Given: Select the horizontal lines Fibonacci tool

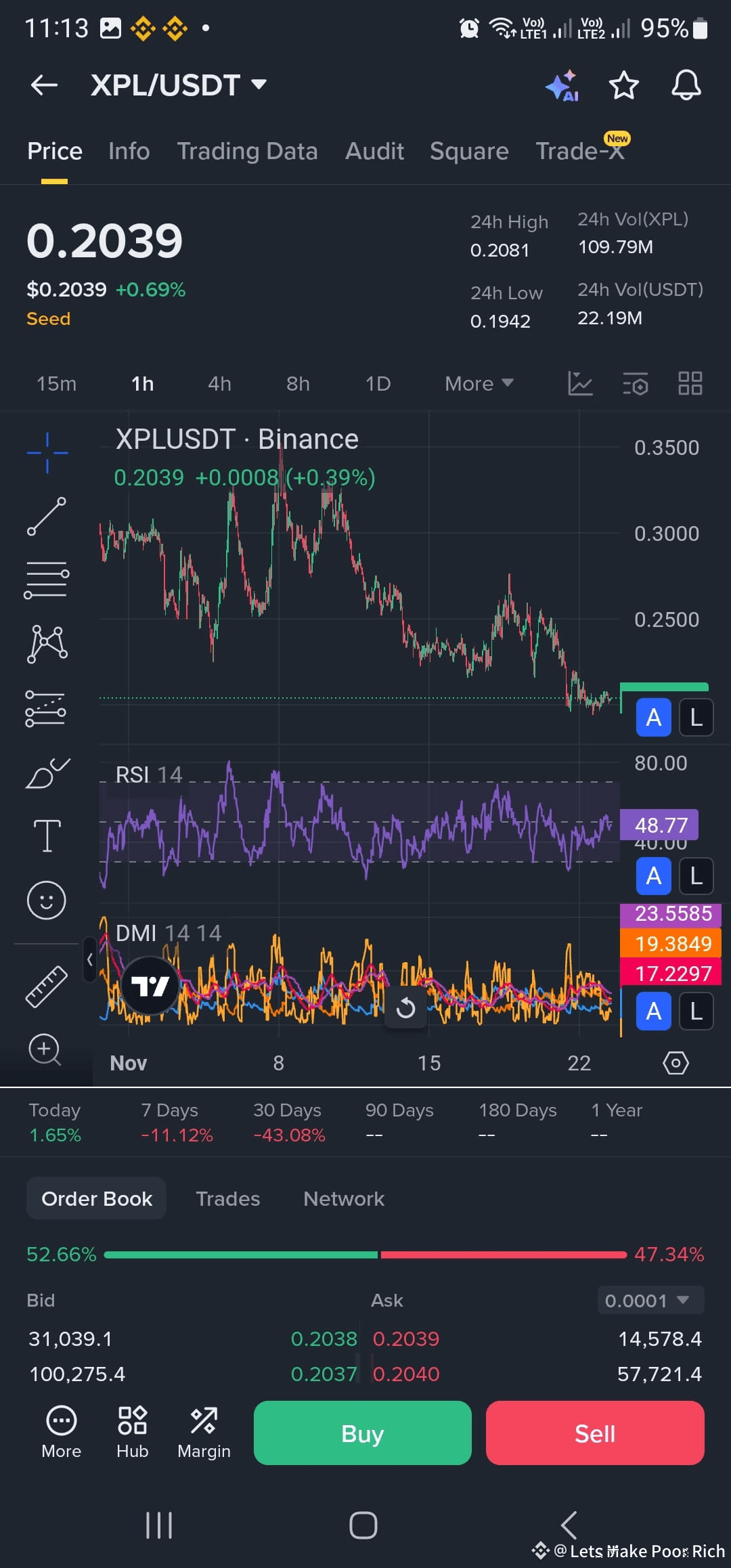Looking at the screenshot, I should point(47,580).
